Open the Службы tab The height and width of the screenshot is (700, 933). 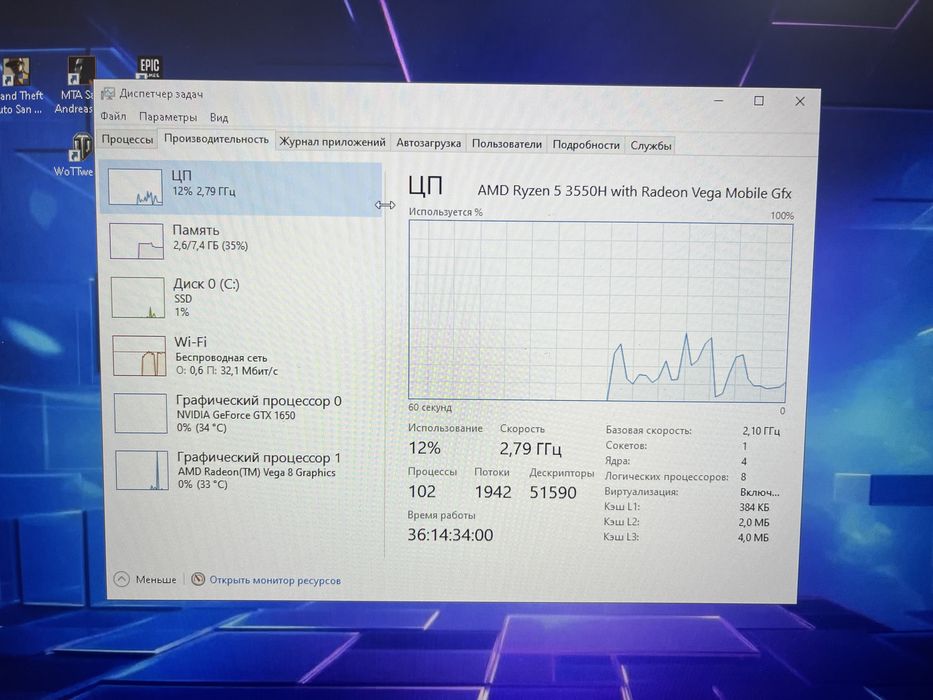[651, 145]
